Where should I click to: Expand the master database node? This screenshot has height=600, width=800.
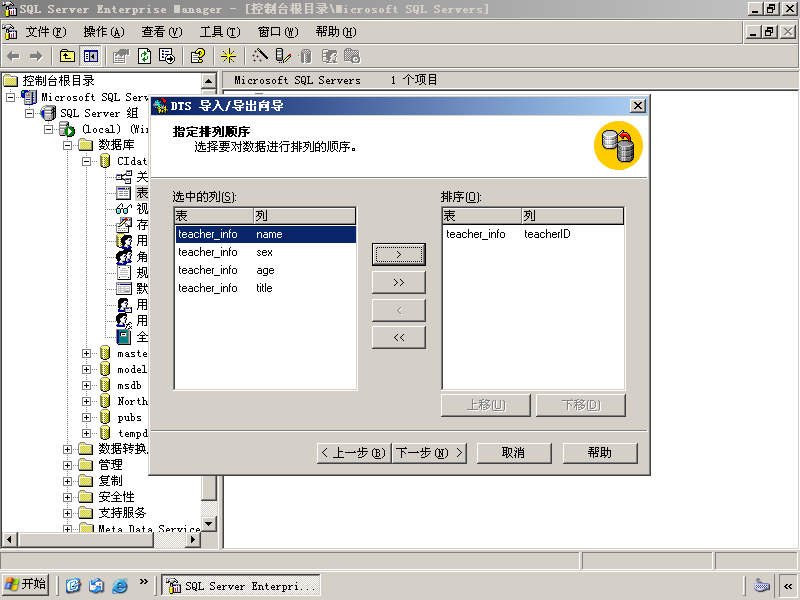coord(87,353)
